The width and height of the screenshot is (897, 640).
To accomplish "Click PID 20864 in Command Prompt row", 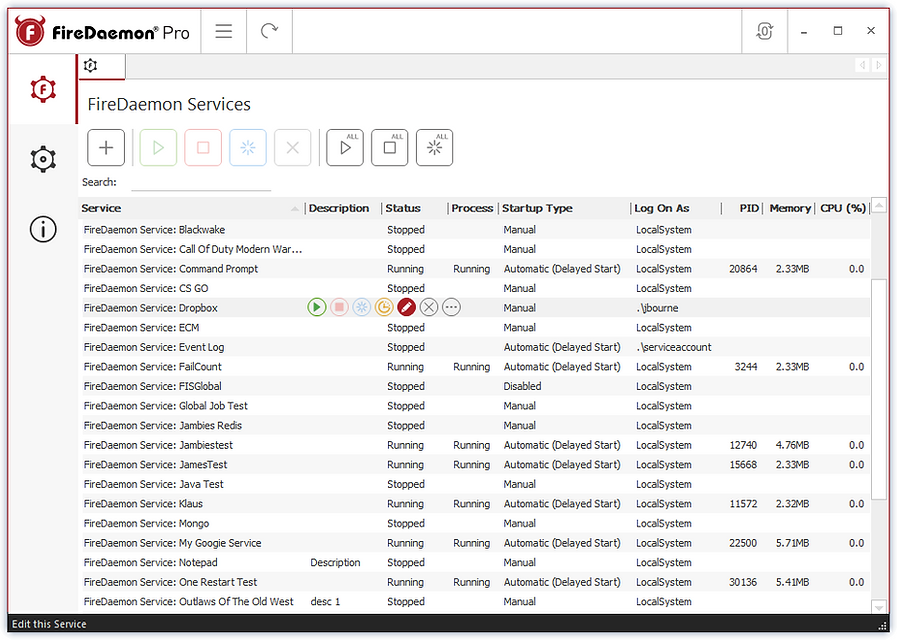I will point(743,269).
